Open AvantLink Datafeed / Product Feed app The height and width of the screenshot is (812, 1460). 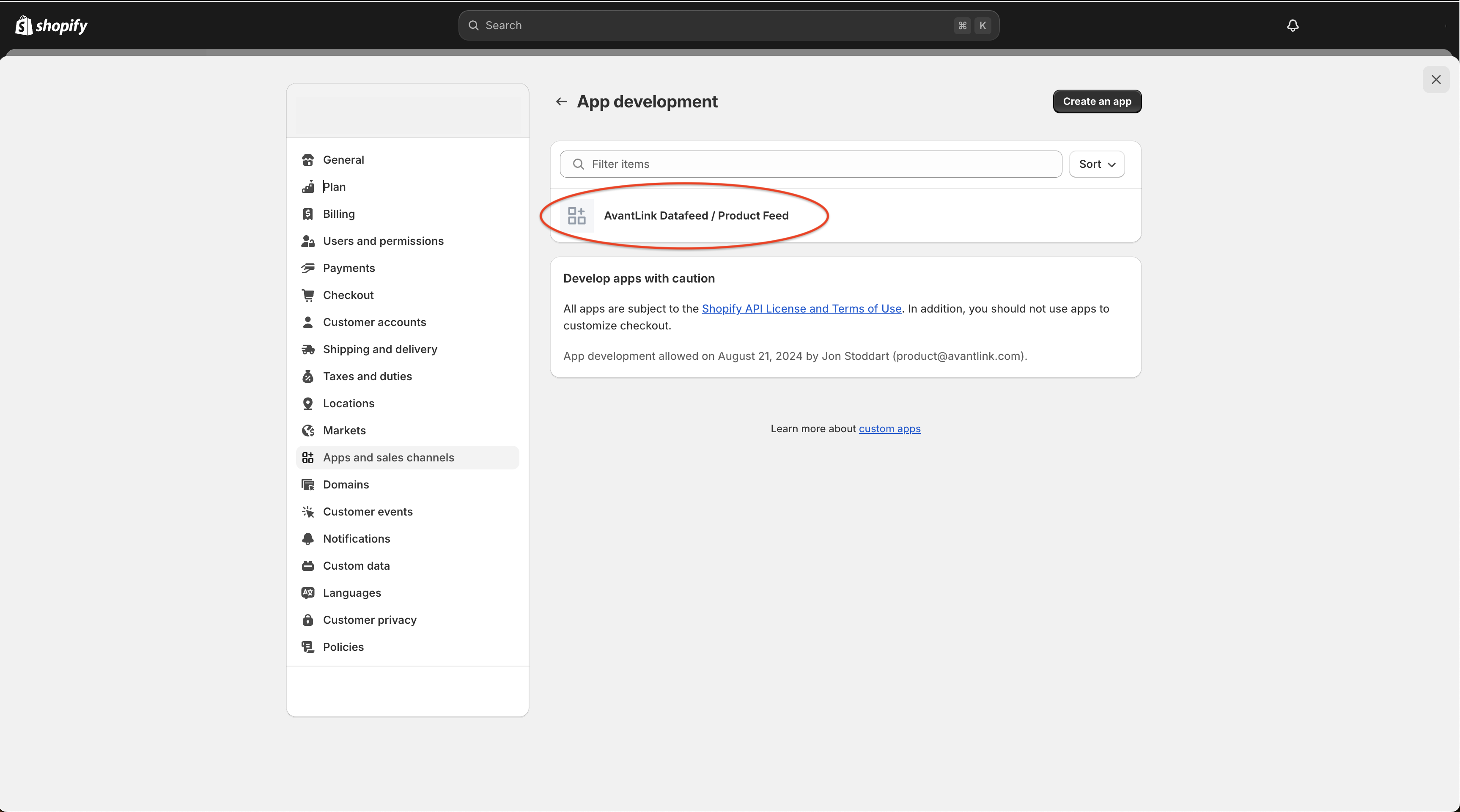(x=845, y=216)
